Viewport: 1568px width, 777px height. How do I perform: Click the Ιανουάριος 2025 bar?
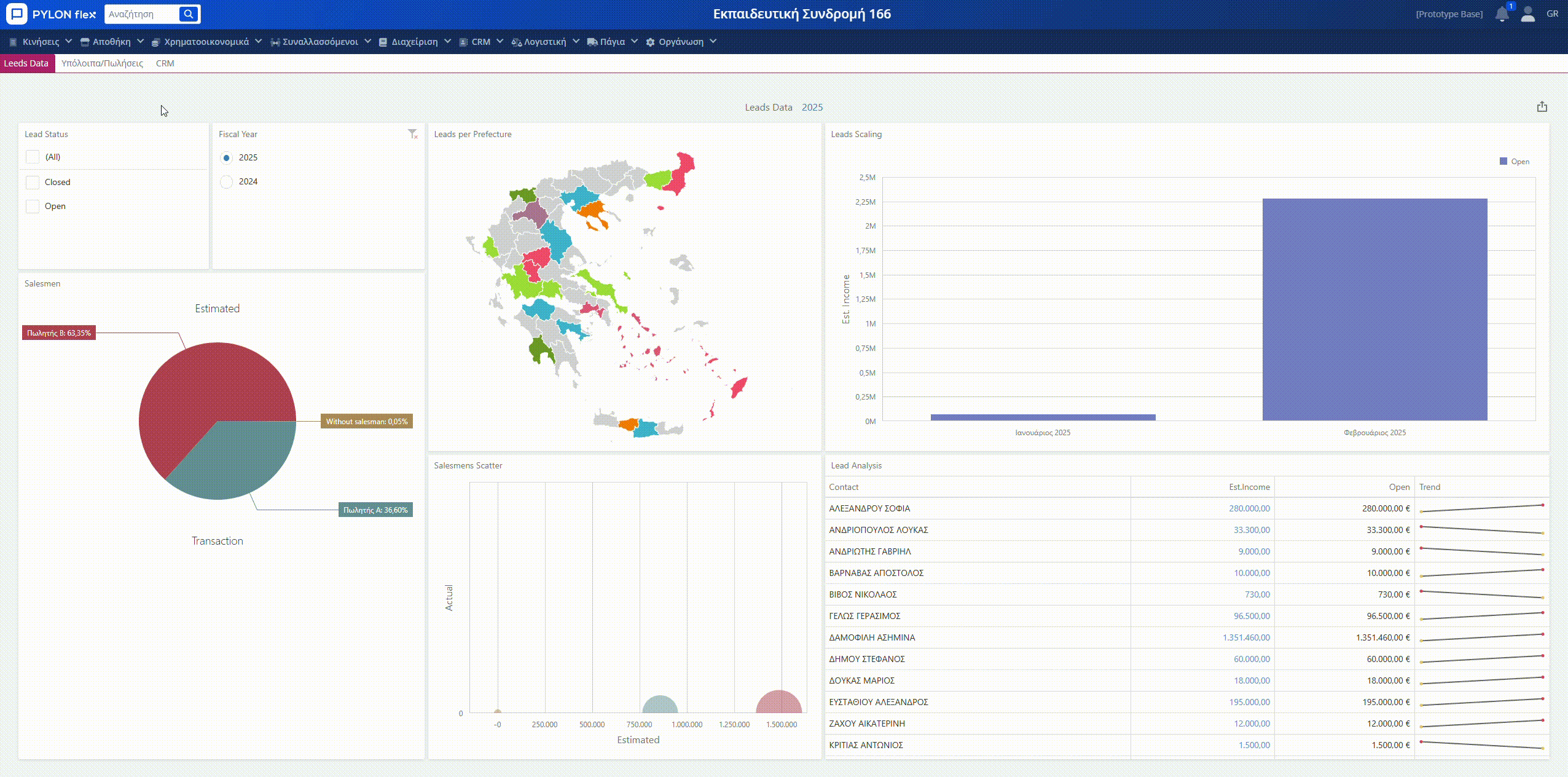coord(1043,417)
